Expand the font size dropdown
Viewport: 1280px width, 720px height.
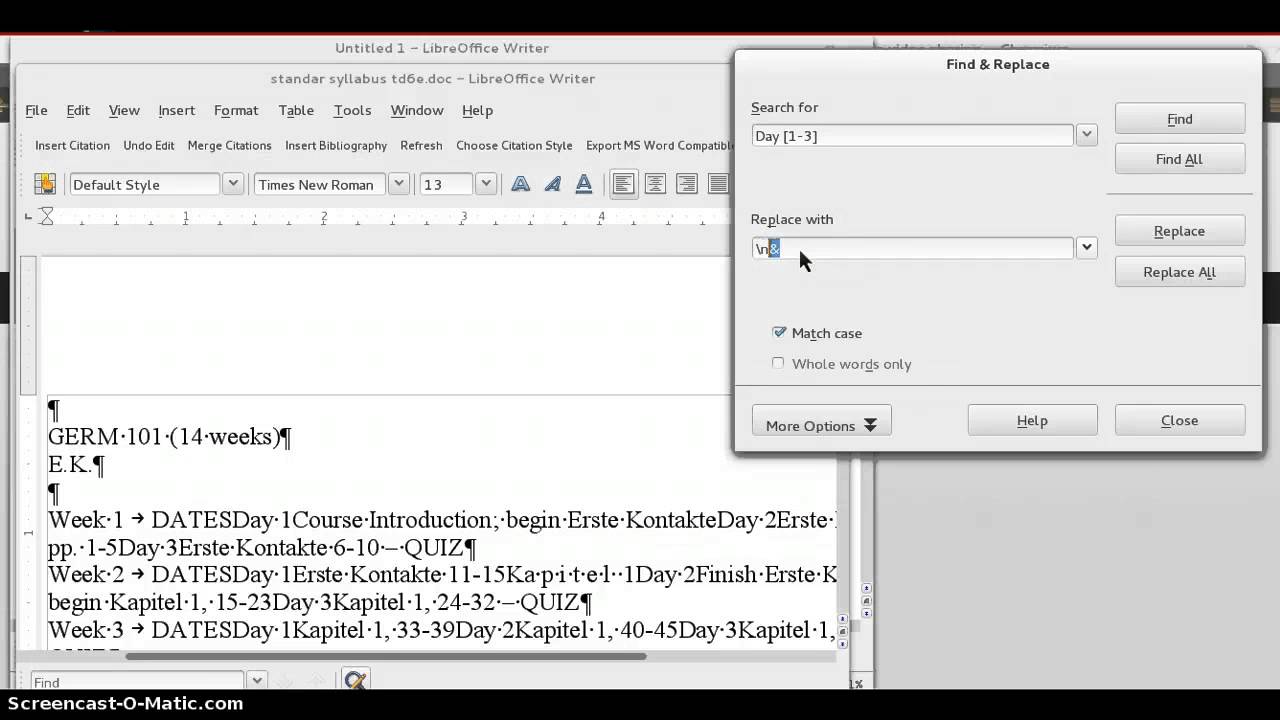(x=486, y=184)
